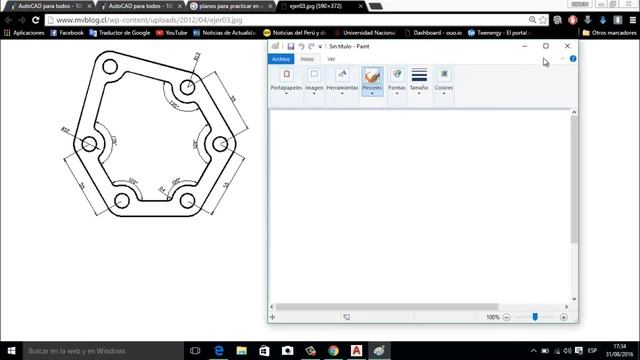Open the Facebook bookmark

pyautogui.click(x=67, y=33)
